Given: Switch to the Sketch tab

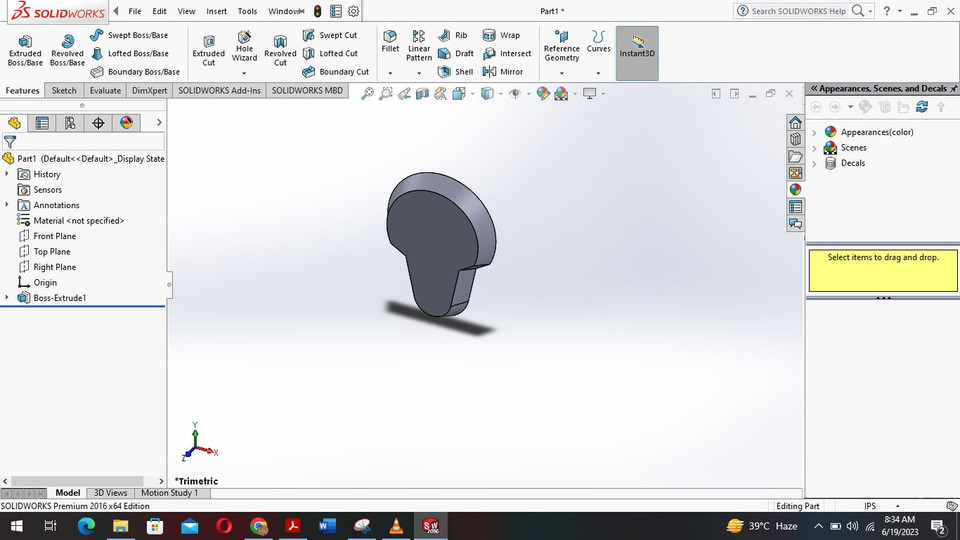Looking at the screenshot, I should (x=64, y=91).
